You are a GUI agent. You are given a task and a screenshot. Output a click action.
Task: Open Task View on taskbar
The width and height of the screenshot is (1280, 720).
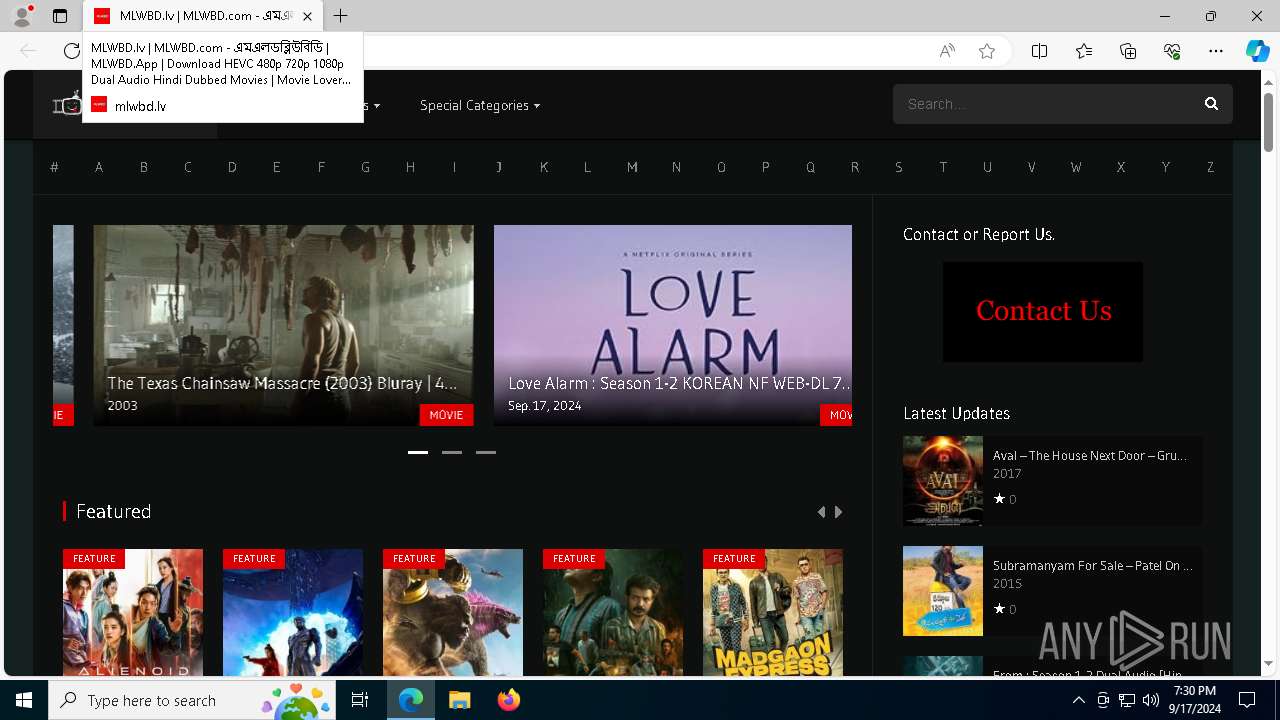361,700
